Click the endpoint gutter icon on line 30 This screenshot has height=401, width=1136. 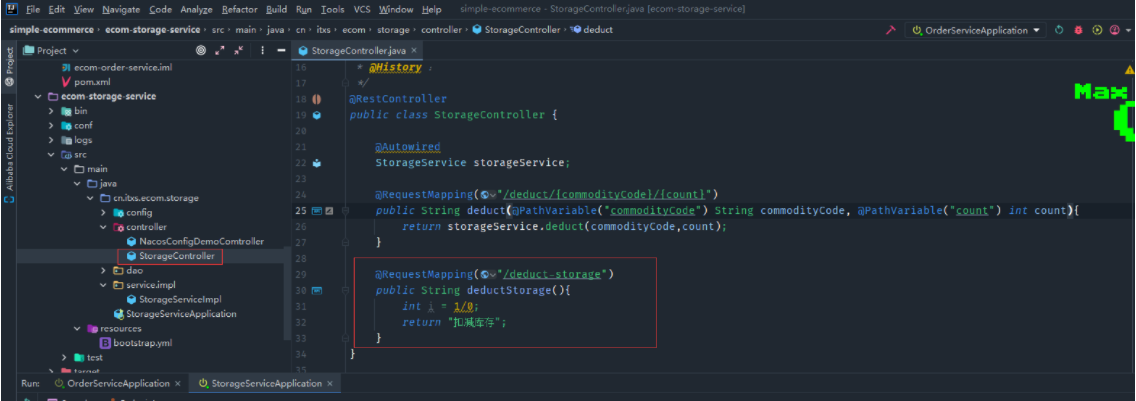(x=317, y=291)
